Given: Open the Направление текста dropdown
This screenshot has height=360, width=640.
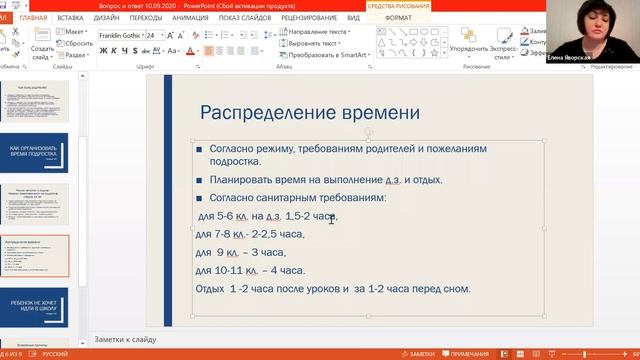Looking at the screenshot, I should tap(315, 31).
